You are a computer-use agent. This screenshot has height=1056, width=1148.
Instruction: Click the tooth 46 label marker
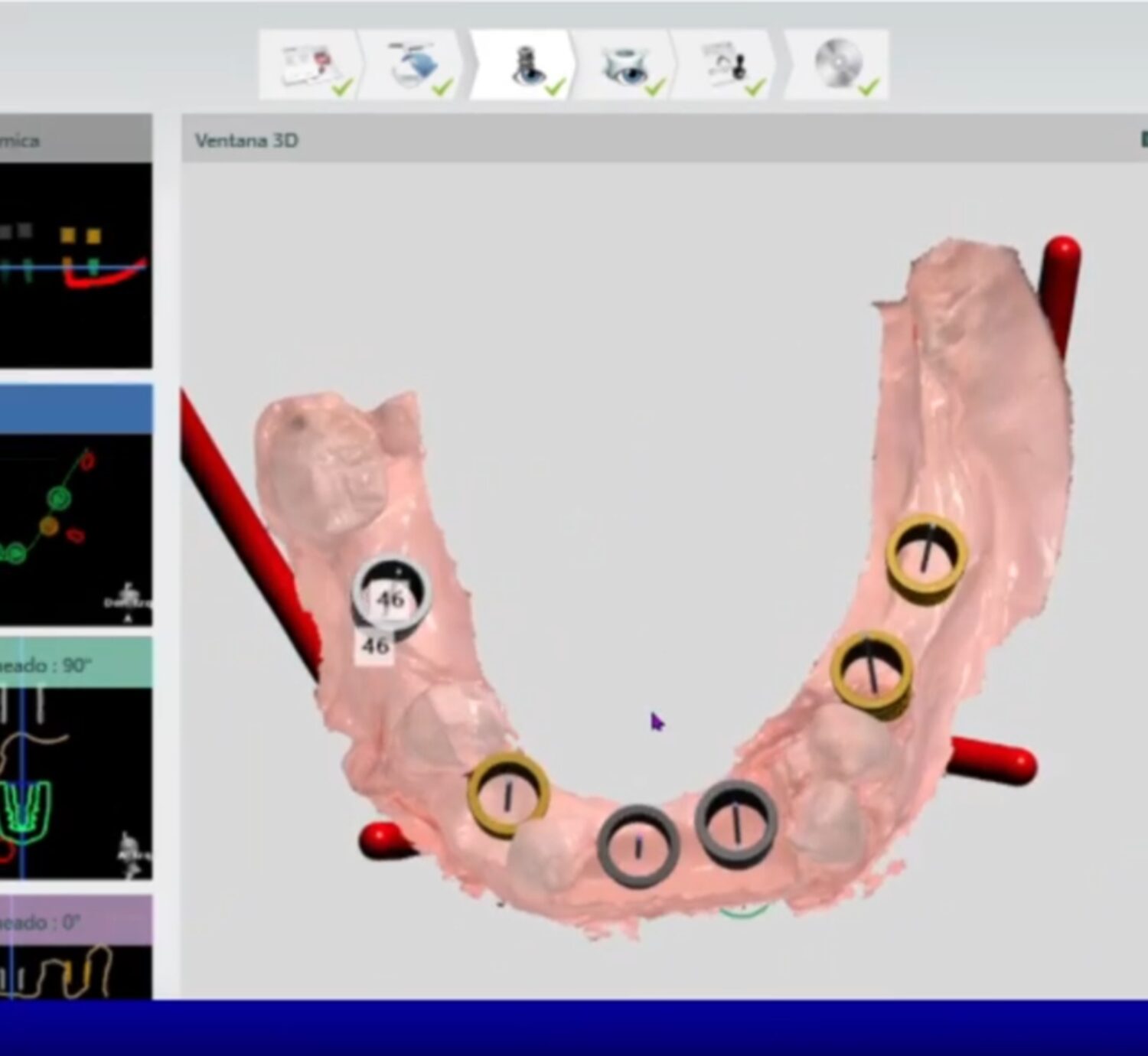[375, 647]
